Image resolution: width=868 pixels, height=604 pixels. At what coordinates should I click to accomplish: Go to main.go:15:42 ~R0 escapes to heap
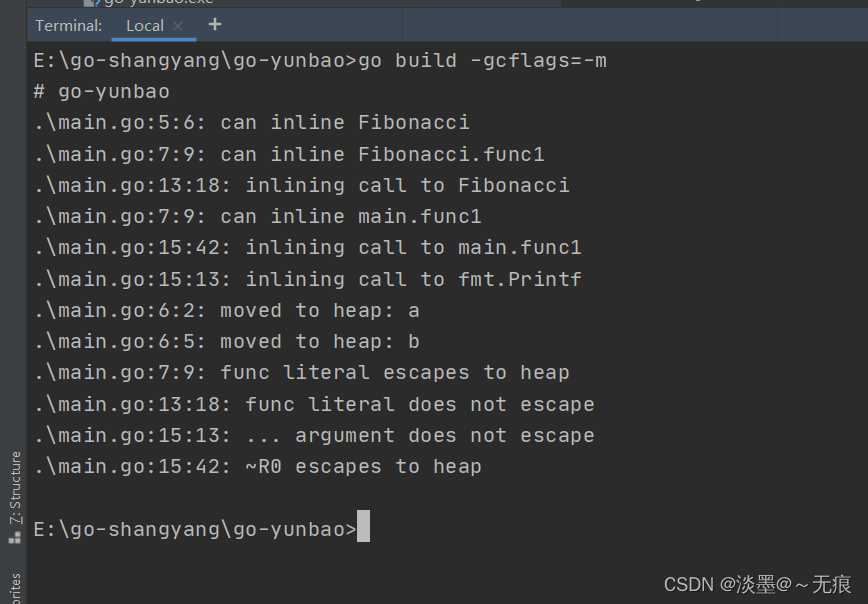tap(133, 466)
